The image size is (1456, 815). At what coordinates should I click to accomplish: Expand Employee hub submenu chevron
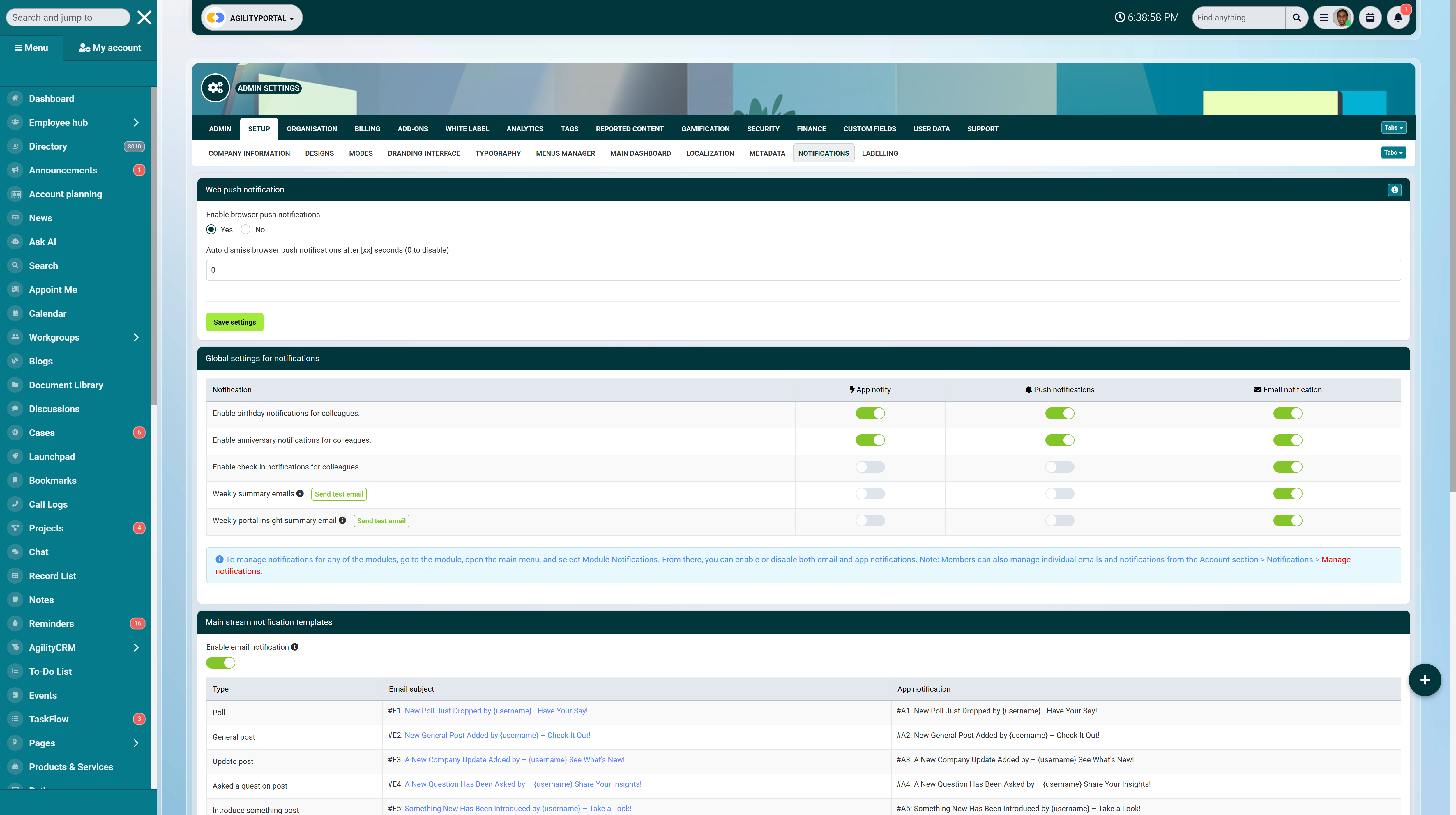pos(136,123)
